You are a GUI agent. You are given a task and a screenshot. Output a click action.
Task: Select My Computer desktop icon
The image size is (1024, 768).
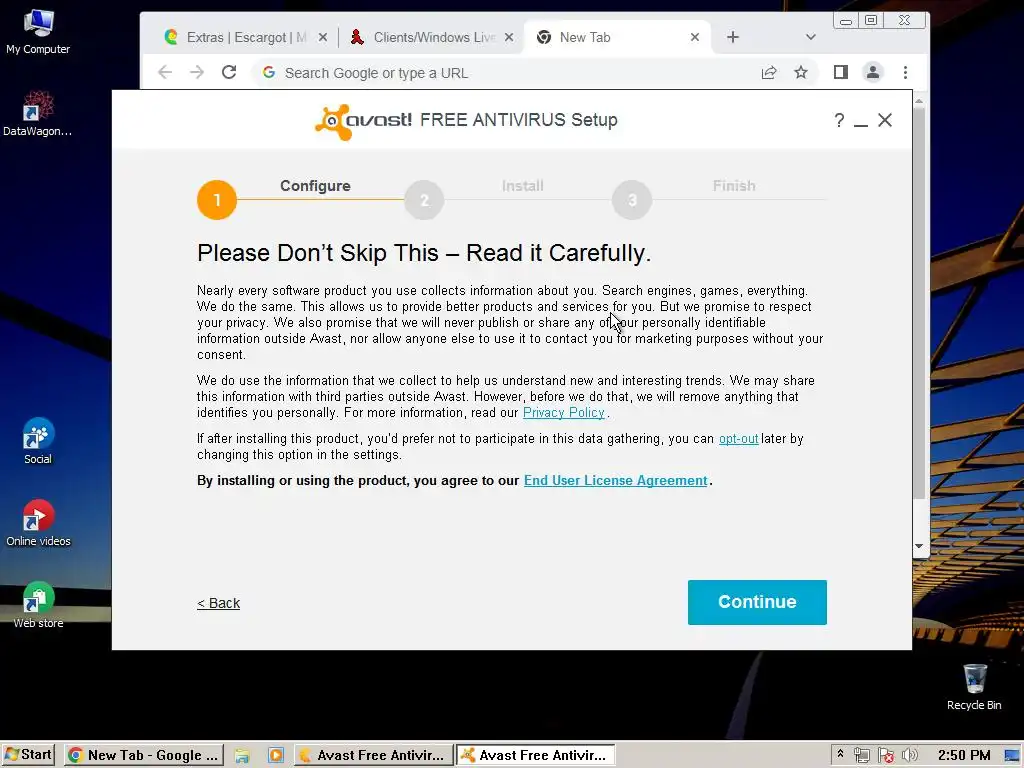(x=38, y=33)
